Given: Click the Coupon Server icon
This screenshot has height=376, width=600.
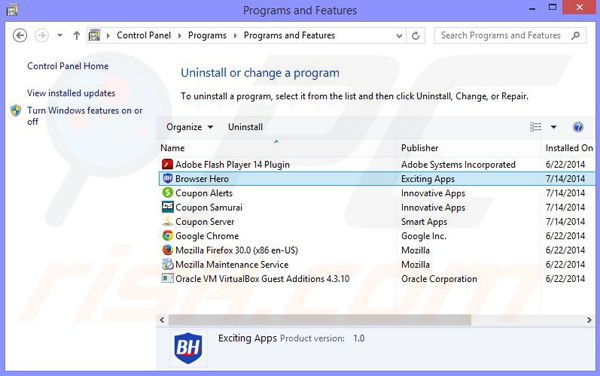Looking at the screenshot, I should point(167,221).
